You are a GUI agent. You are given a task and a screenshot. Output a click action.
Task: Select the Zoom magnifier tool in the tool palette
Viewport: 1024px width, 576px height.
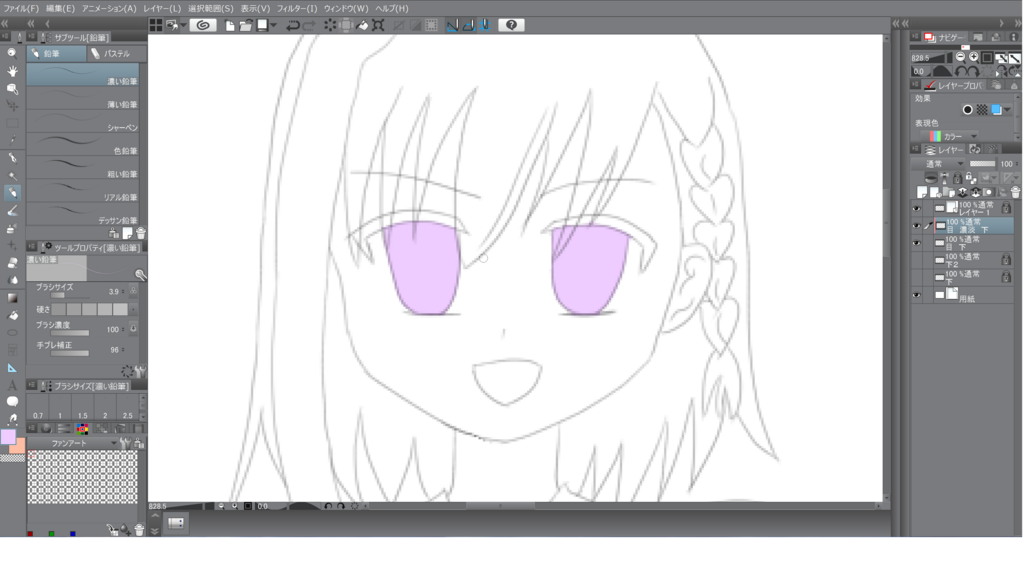[x=12, y=53]
